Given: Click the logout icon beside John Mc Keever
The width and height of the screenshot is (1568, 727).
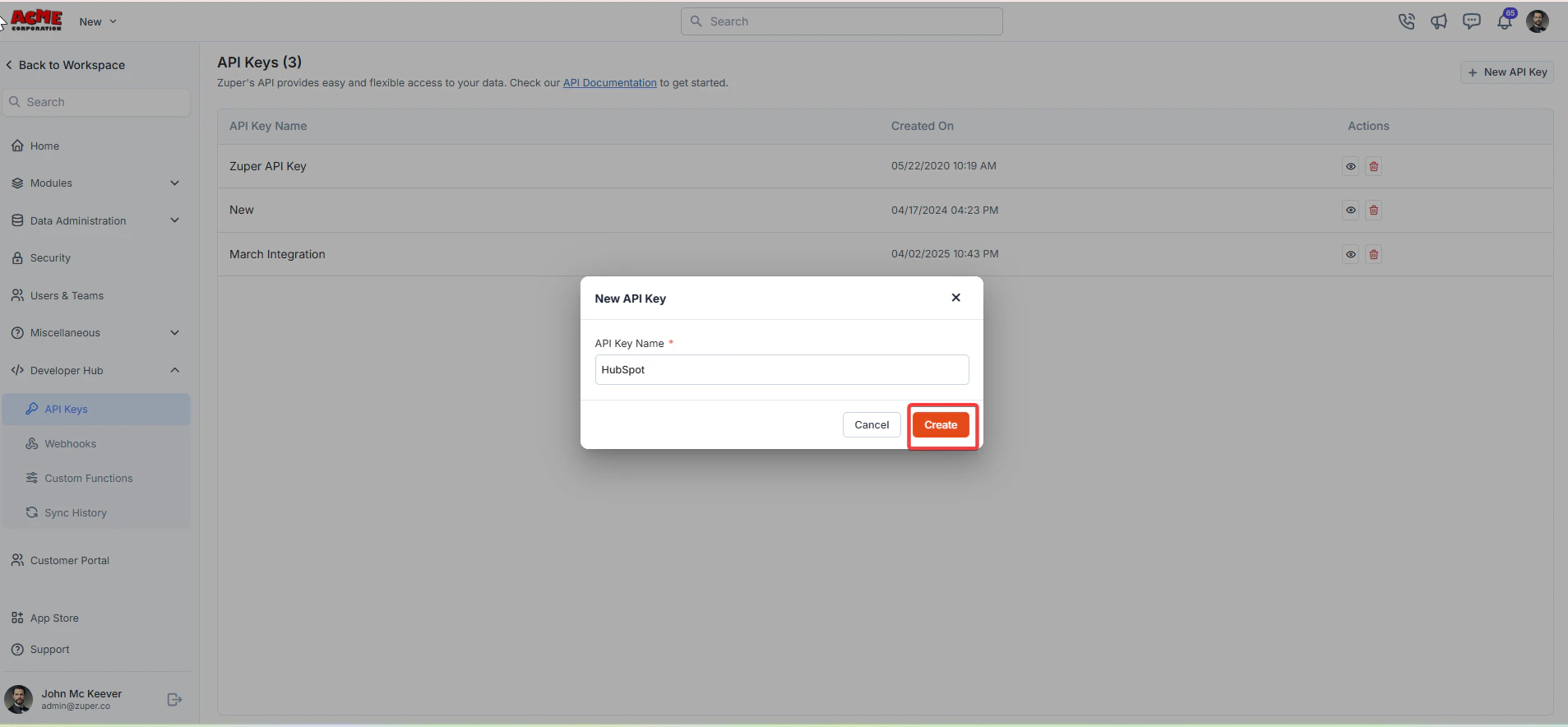Looking at the screenshot, I should [174, 699].
